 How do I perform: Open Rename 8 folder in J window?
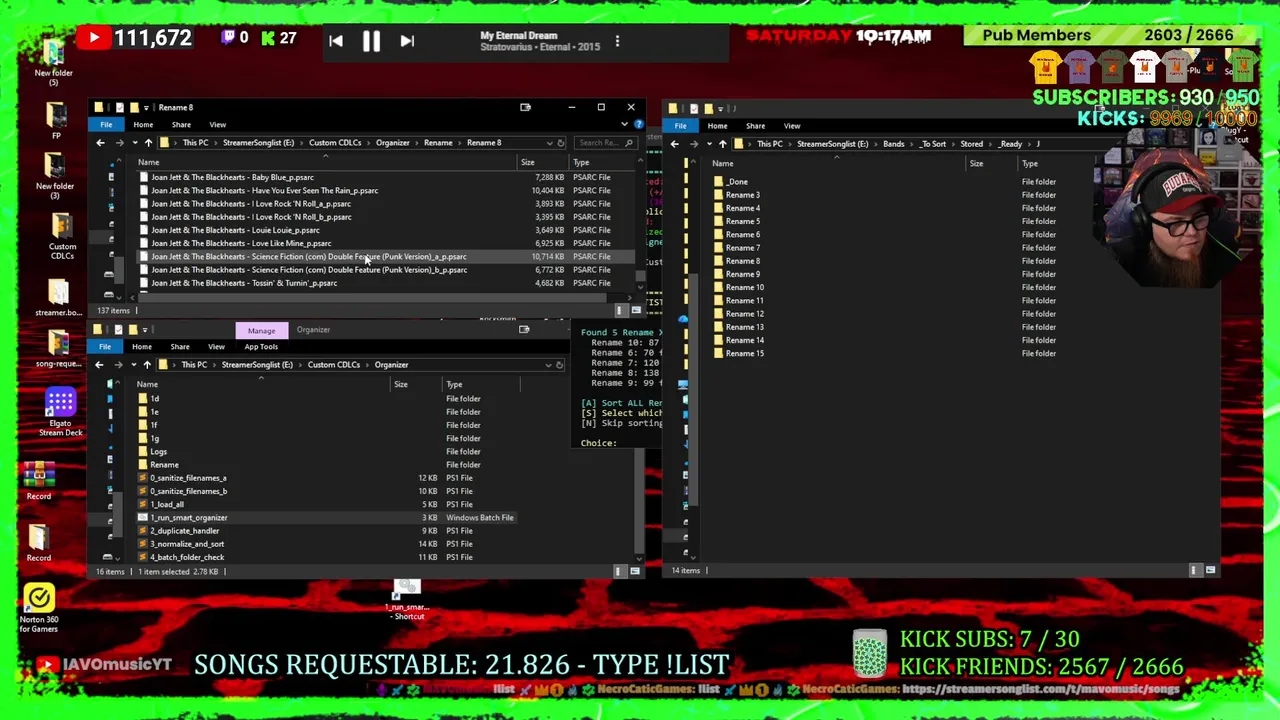[743, 261]
